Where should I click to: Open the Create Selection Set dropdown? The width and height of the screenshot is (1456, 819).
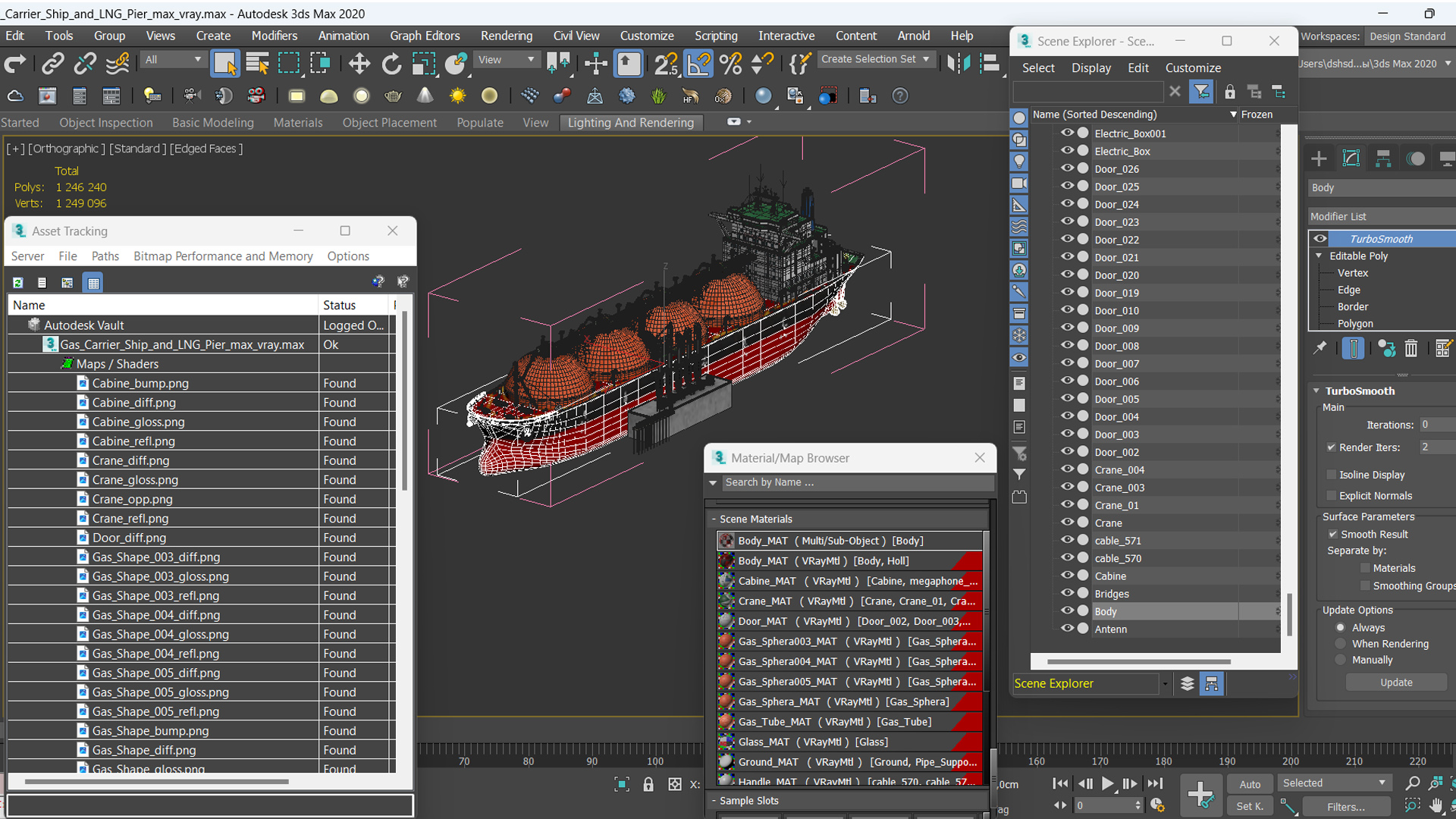tap(876, 59)
